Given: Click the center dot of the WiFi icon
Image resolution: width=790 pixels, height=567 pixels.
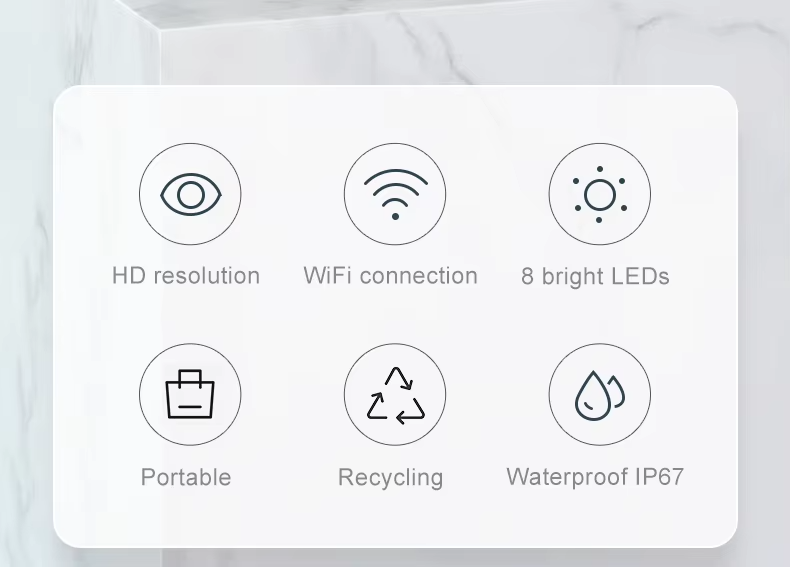Looking at the screenshot, I should 396,216.
